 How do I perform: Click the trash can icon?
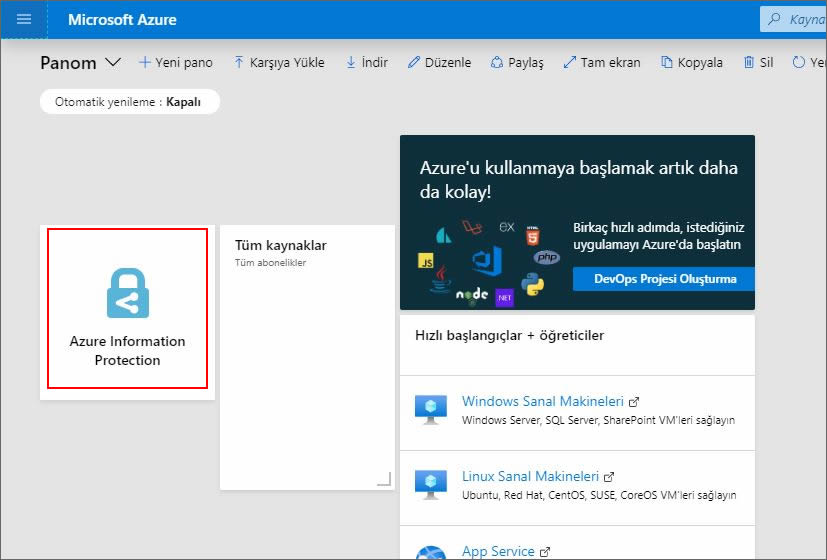[x=749, y=62]
